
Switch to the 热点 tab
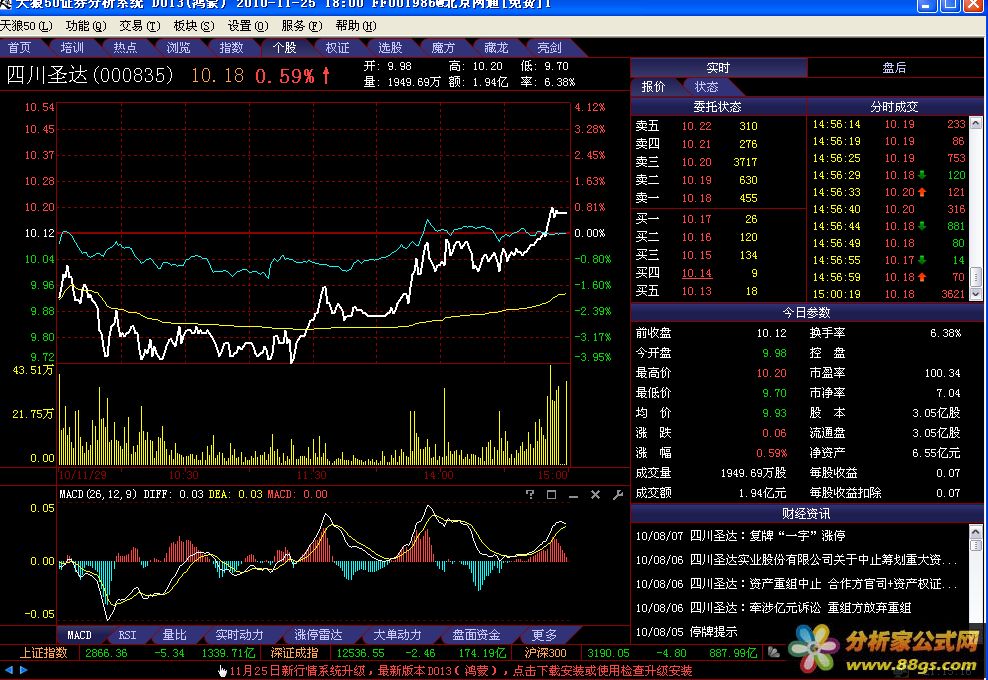125,48
